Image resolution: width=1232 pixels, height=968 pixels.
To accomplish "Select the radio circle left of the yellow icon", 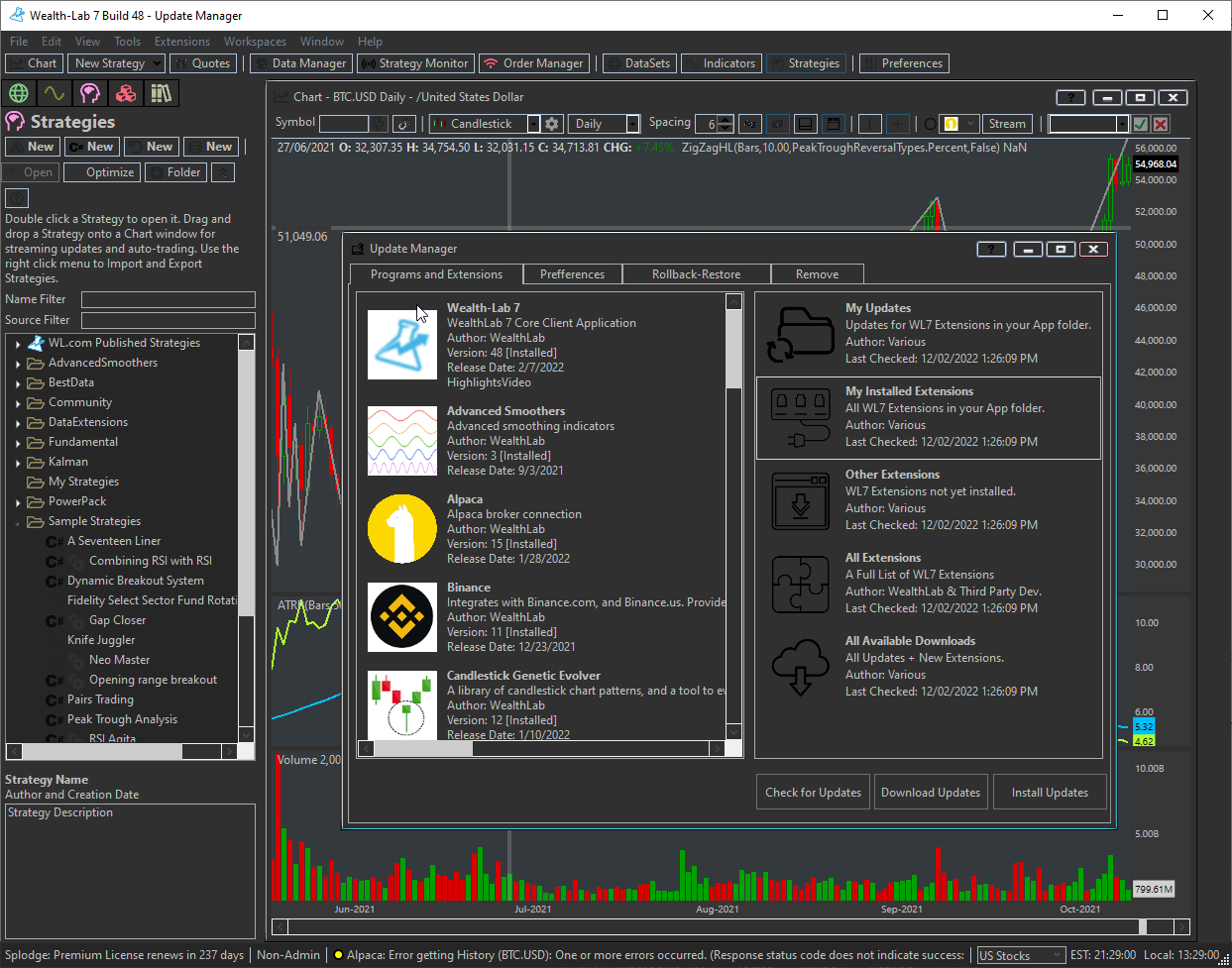I will point(930,124).
